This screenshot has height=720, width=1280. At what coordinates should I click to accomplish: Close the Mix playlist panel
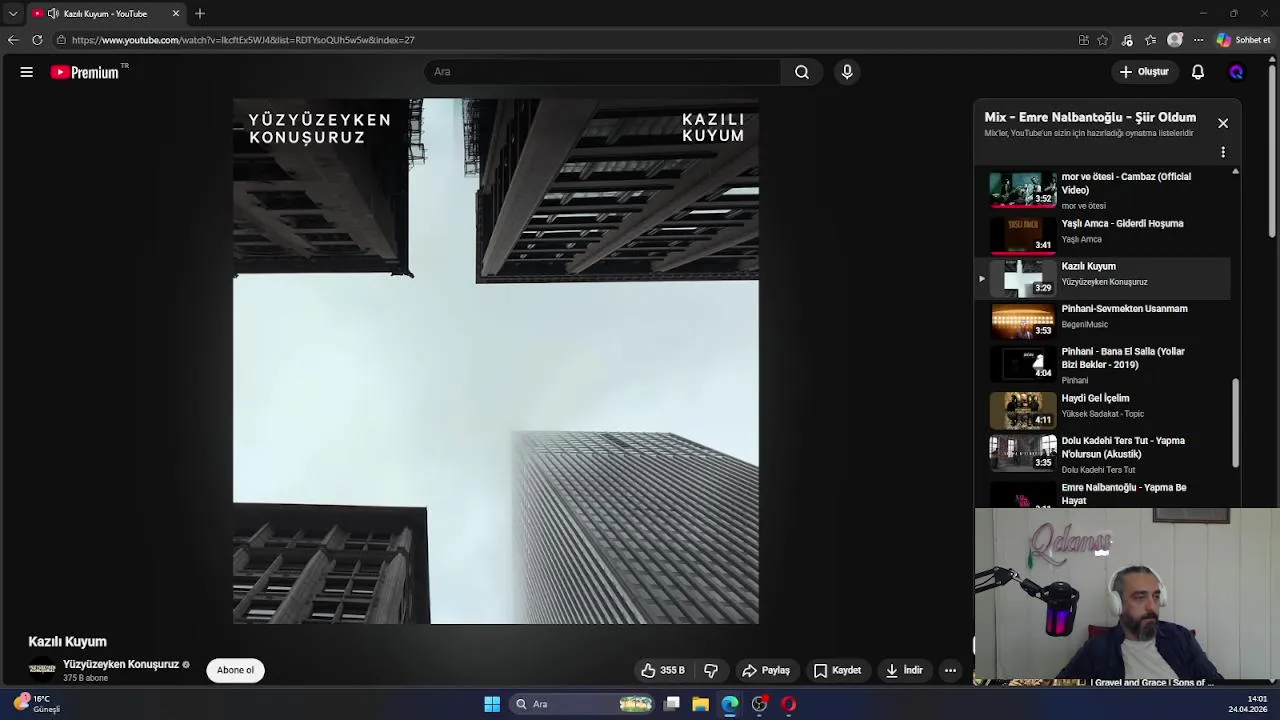[1223, 123]
